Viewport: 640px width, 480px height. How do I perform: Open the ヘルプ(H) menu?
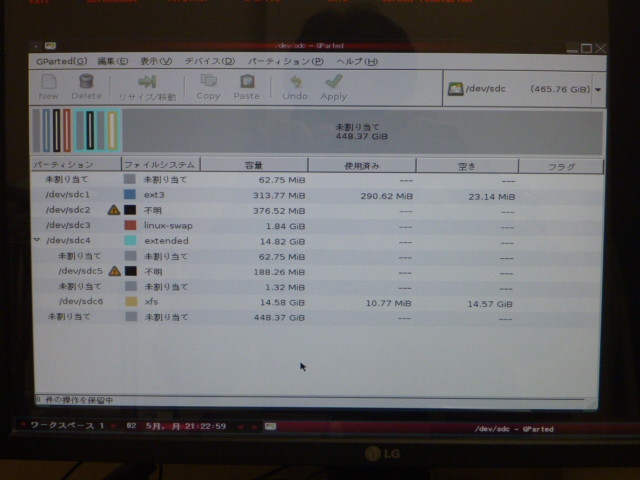click(x=357, y=62)
